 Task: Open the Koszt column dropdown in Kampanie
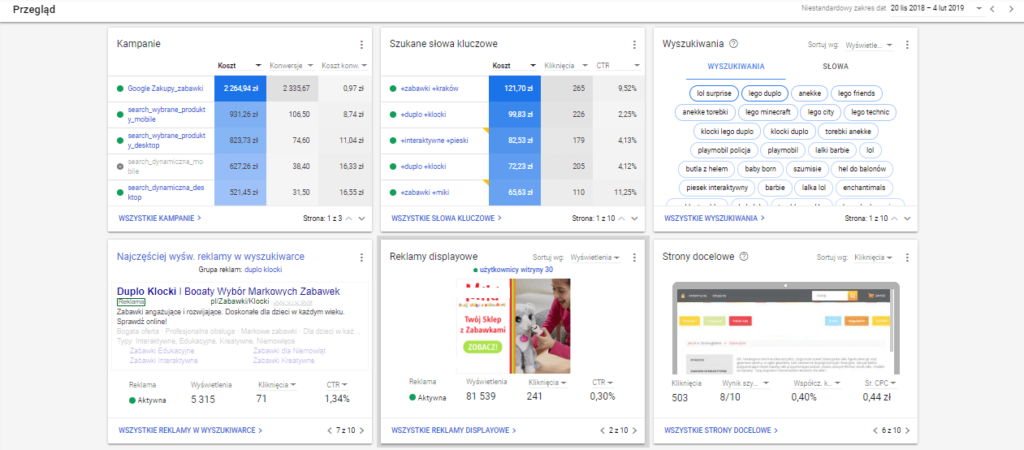pyautogui.click(x=258, y=66)
